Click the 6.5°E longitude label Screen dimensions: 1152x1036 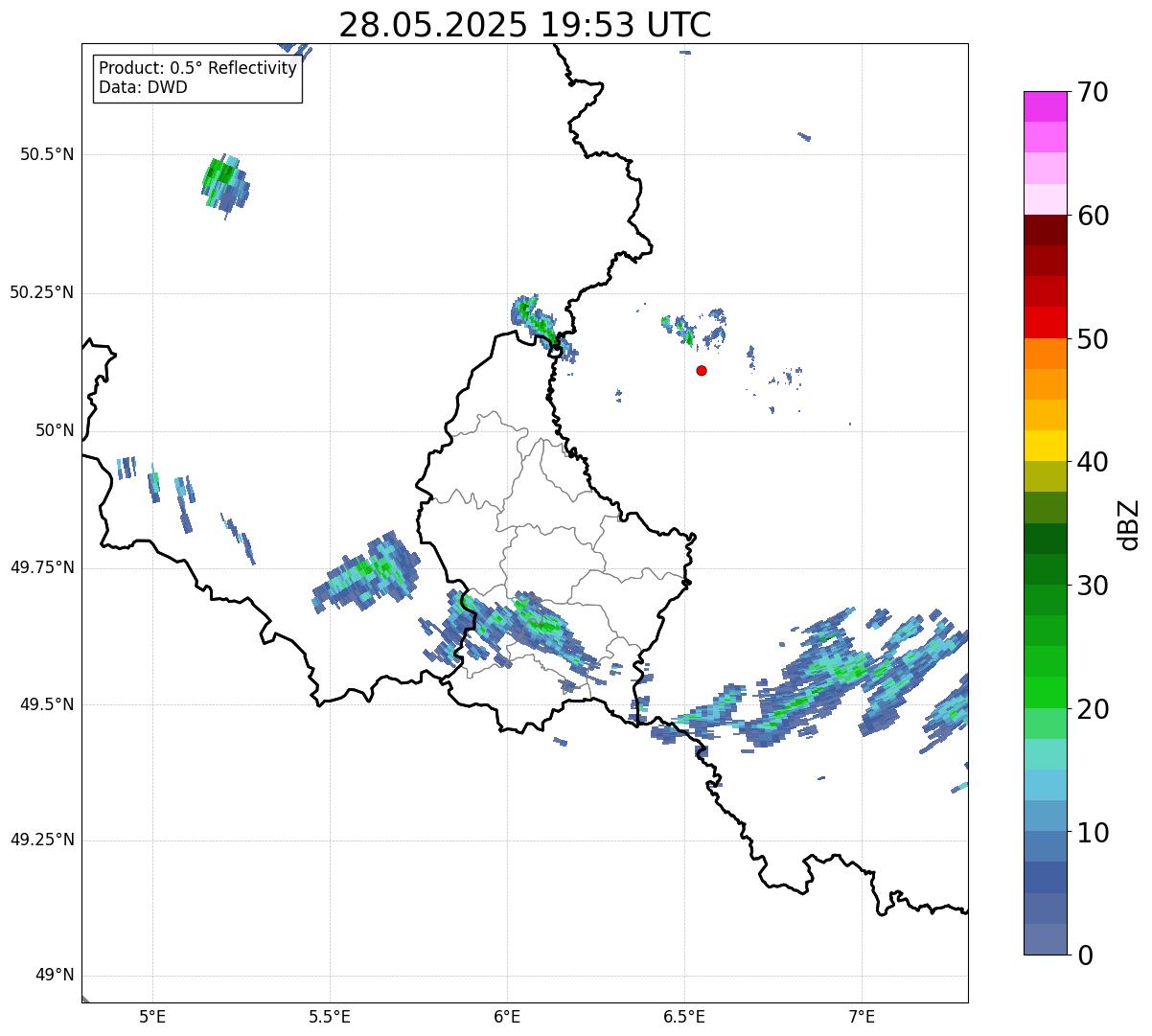(x=684, y=1017)
